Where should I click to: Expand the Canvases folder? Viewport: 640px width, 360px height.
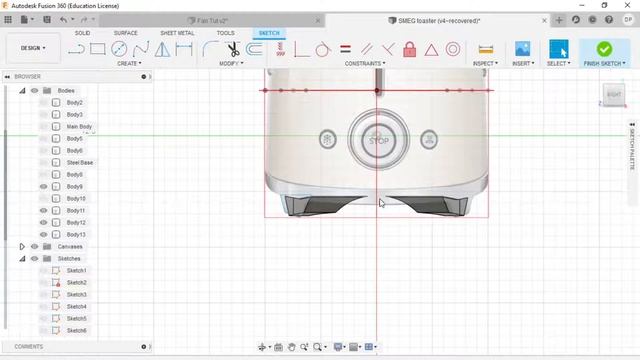coord(22,247)
